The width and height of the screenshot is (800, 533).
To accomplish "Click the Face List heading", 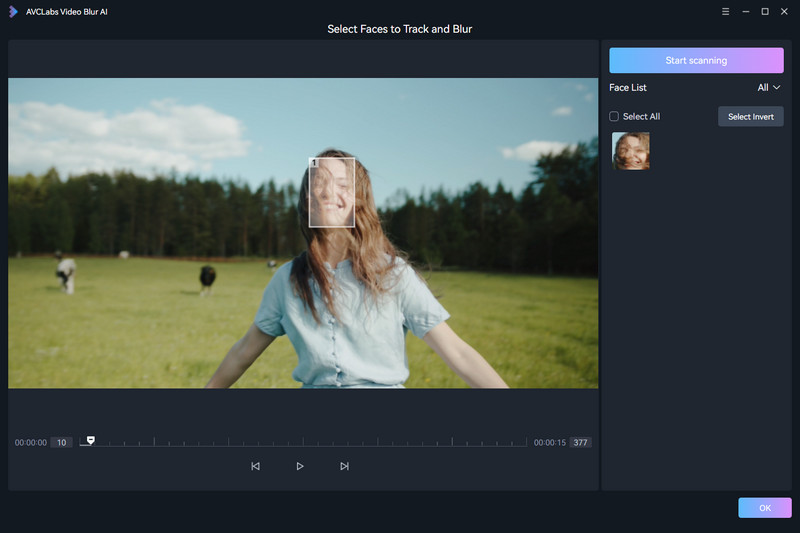I will pyautogui.click(x=628, y=88).
